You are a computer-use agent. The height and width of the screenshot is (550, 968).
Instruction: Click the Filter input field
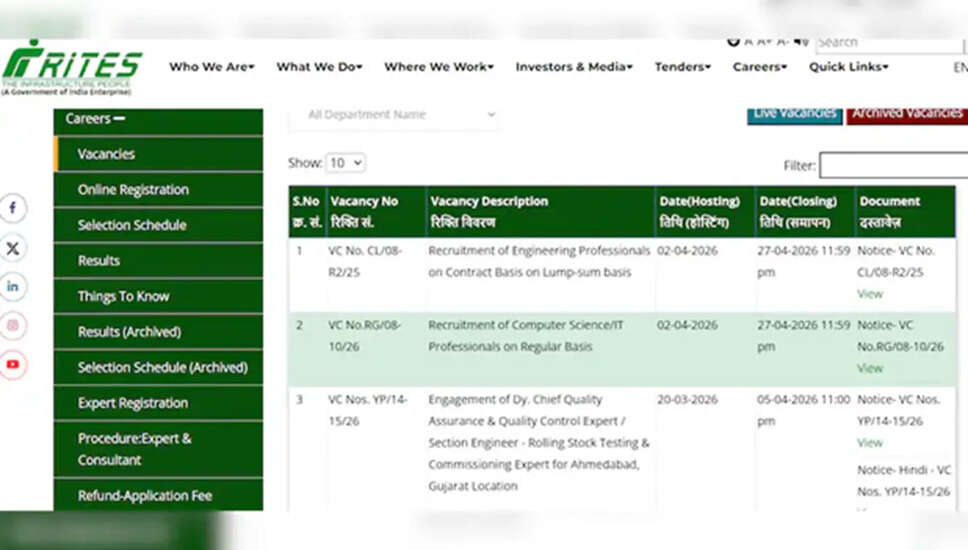(x=893, y=165)
